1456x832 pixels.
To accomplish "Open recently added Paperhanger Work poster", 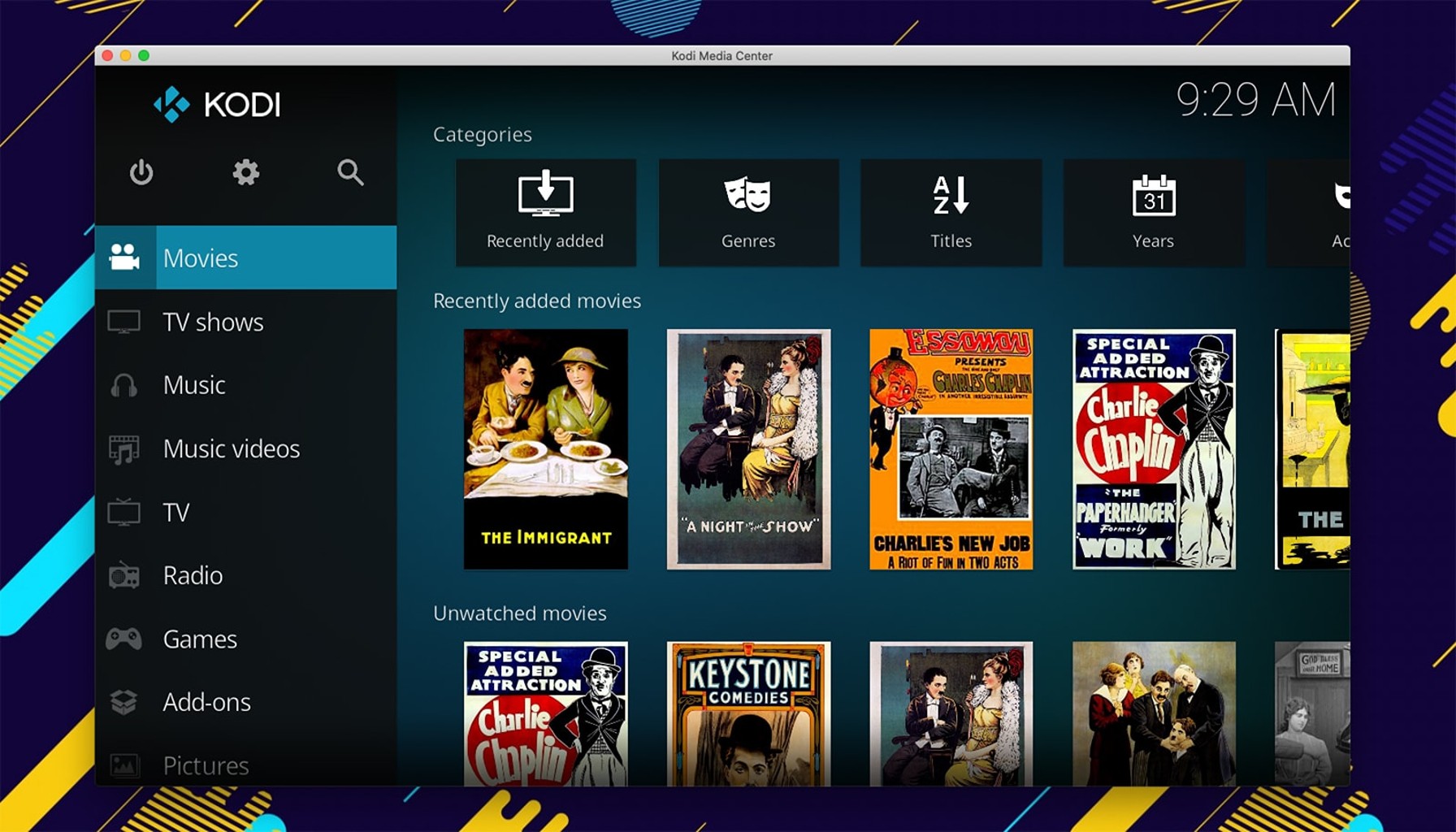I will click(1154, 448).
